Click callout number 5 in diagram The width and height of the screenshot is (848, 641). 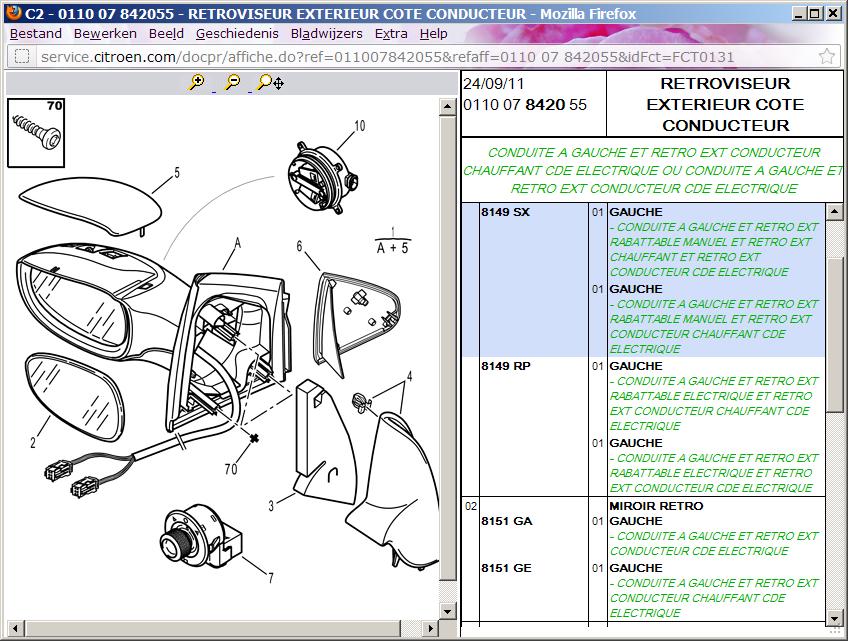pyautogui.click(x=177, y=173)
